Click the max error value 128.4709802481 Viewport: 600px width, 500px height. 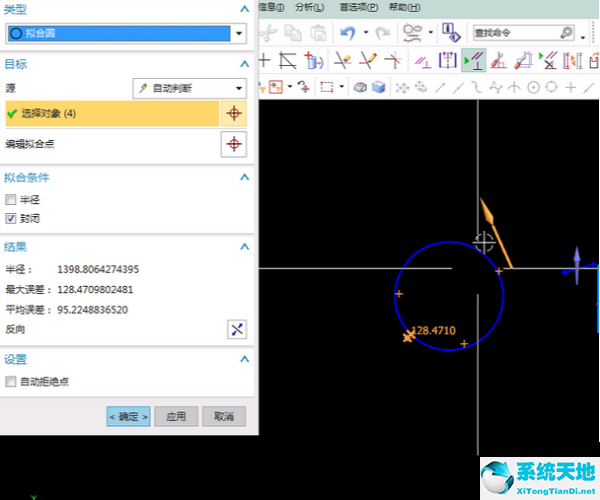[95, 290]
